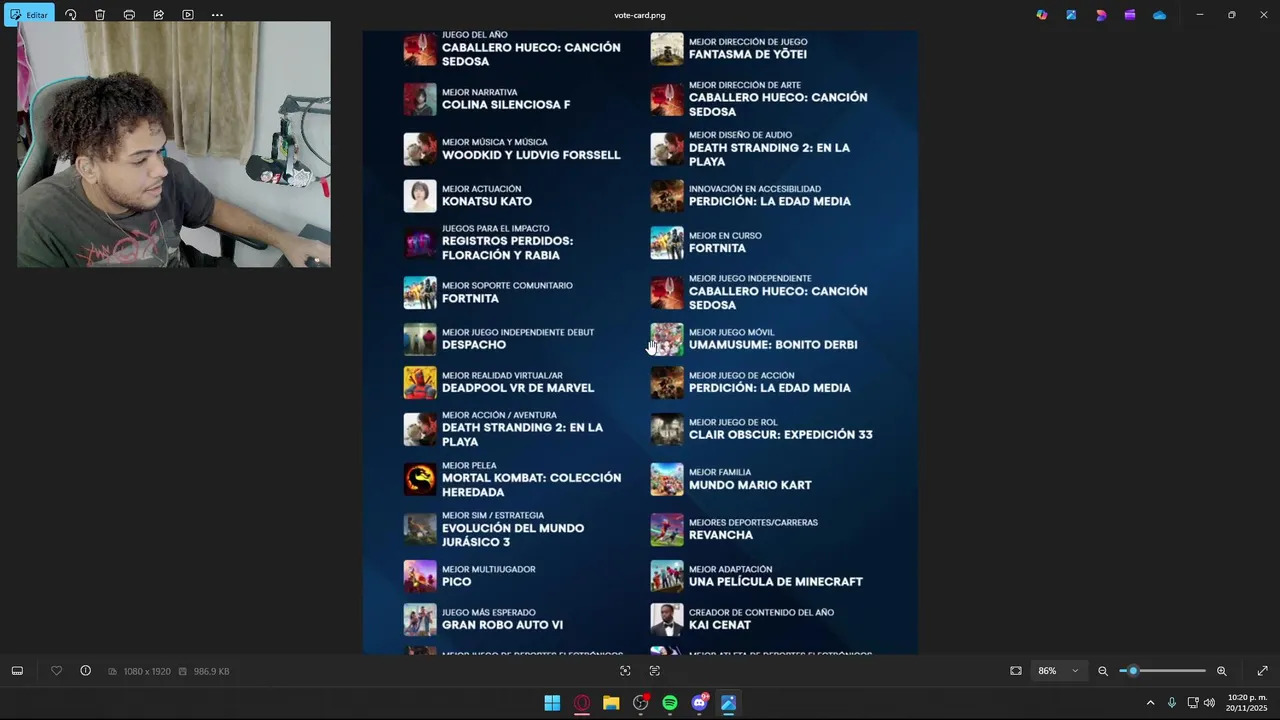Toggle the filmstrip view icon

tap(17, 671)
